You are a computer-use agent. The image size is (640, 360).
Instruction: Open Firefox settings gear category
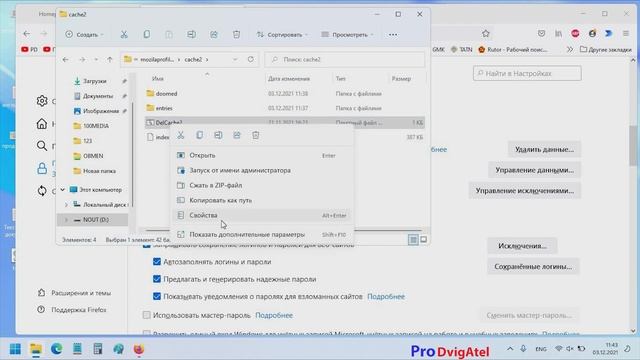coord(42,101)
